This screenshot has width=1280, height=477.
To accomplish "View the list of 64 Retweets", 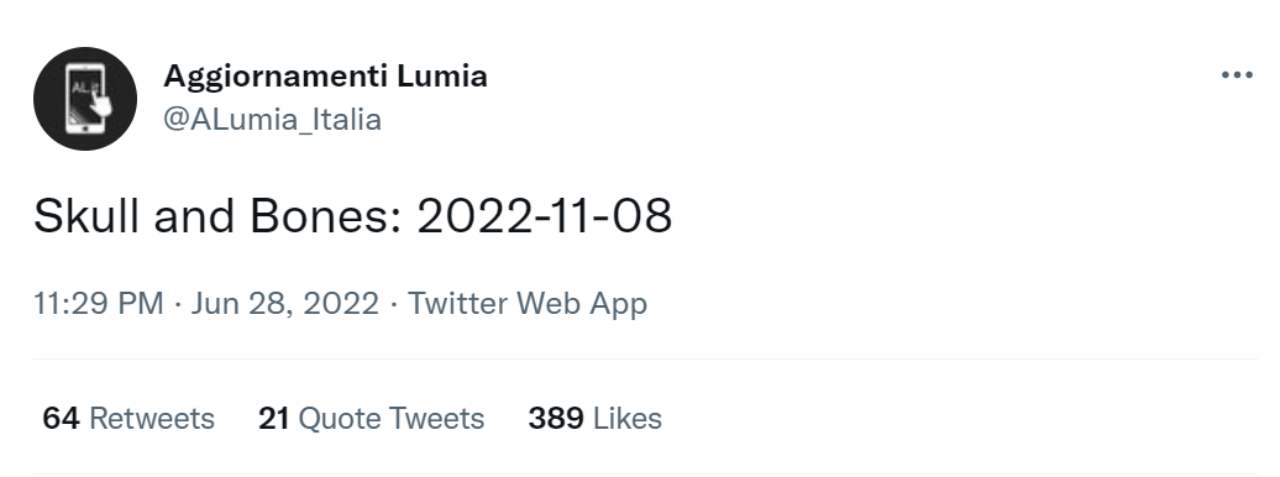I will click(x=128, y=418).
